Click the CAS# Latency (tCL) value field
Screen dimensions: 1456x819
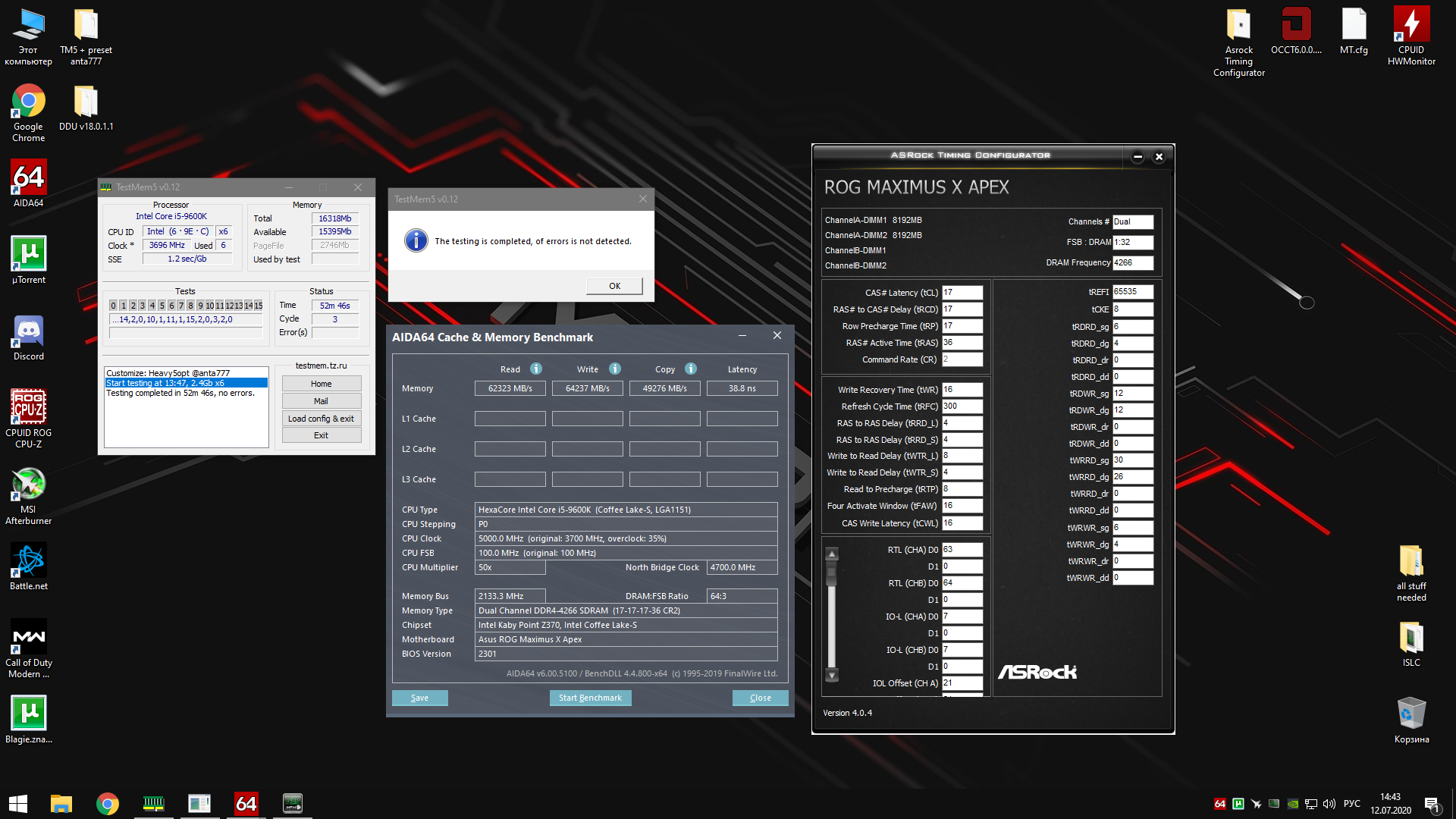(x=962, y=293)
